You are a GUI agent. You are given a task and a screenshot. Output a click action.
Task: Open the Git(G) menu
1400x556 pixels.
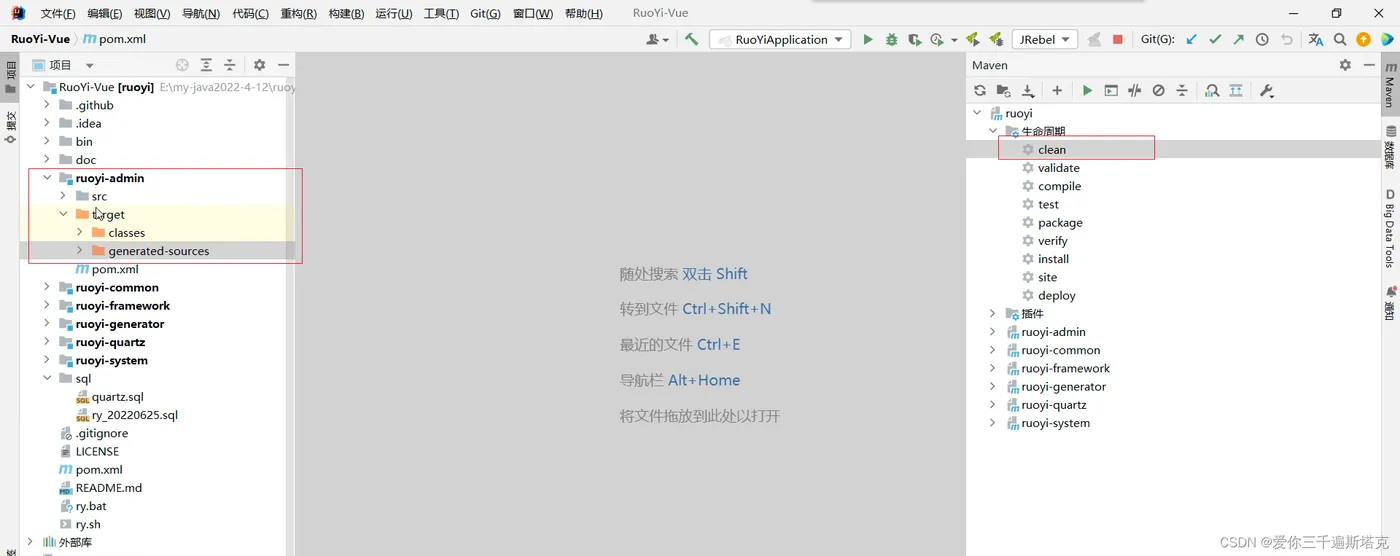point(486,13)
